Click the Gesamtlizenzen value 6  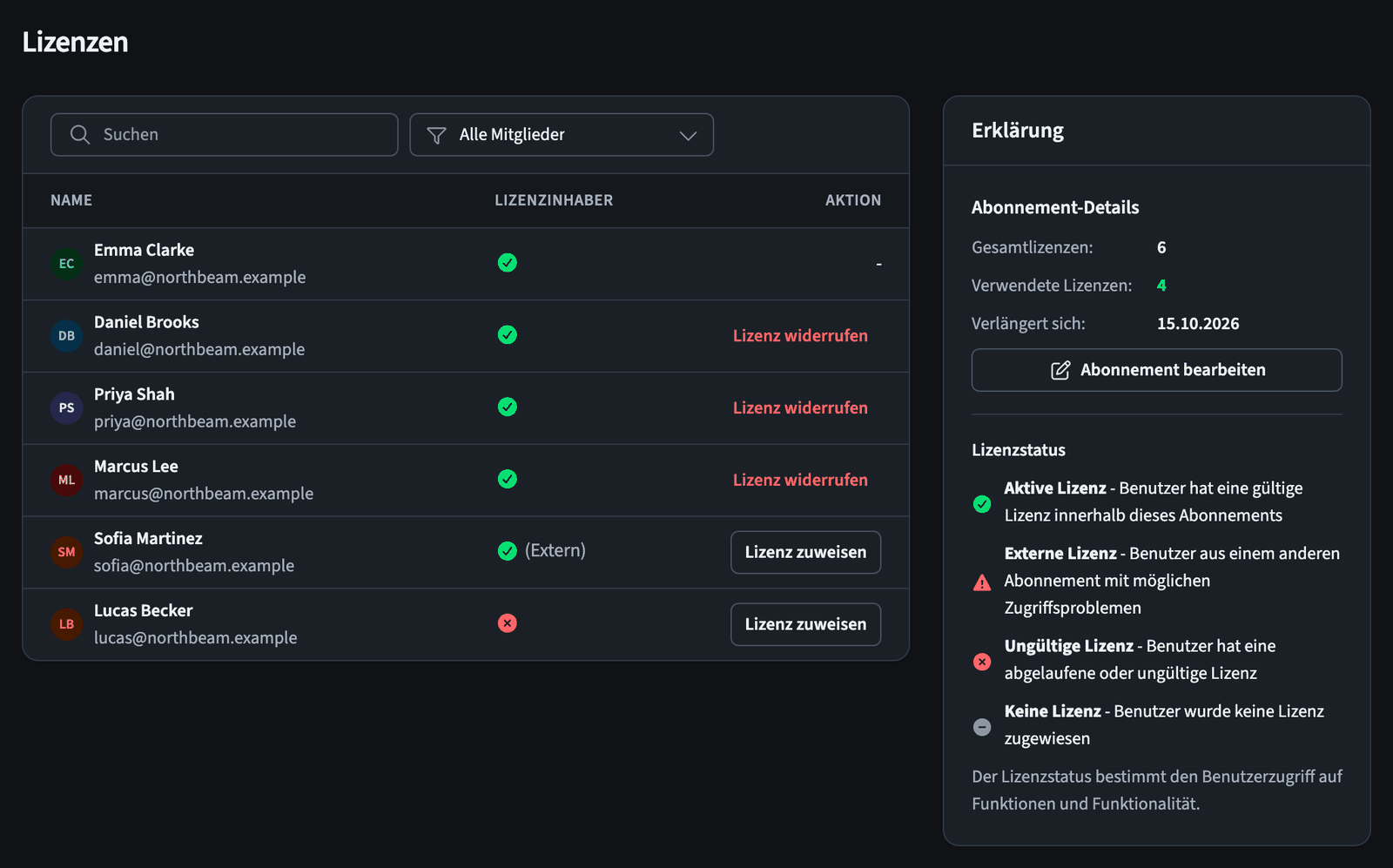(x=1161, y=248)
